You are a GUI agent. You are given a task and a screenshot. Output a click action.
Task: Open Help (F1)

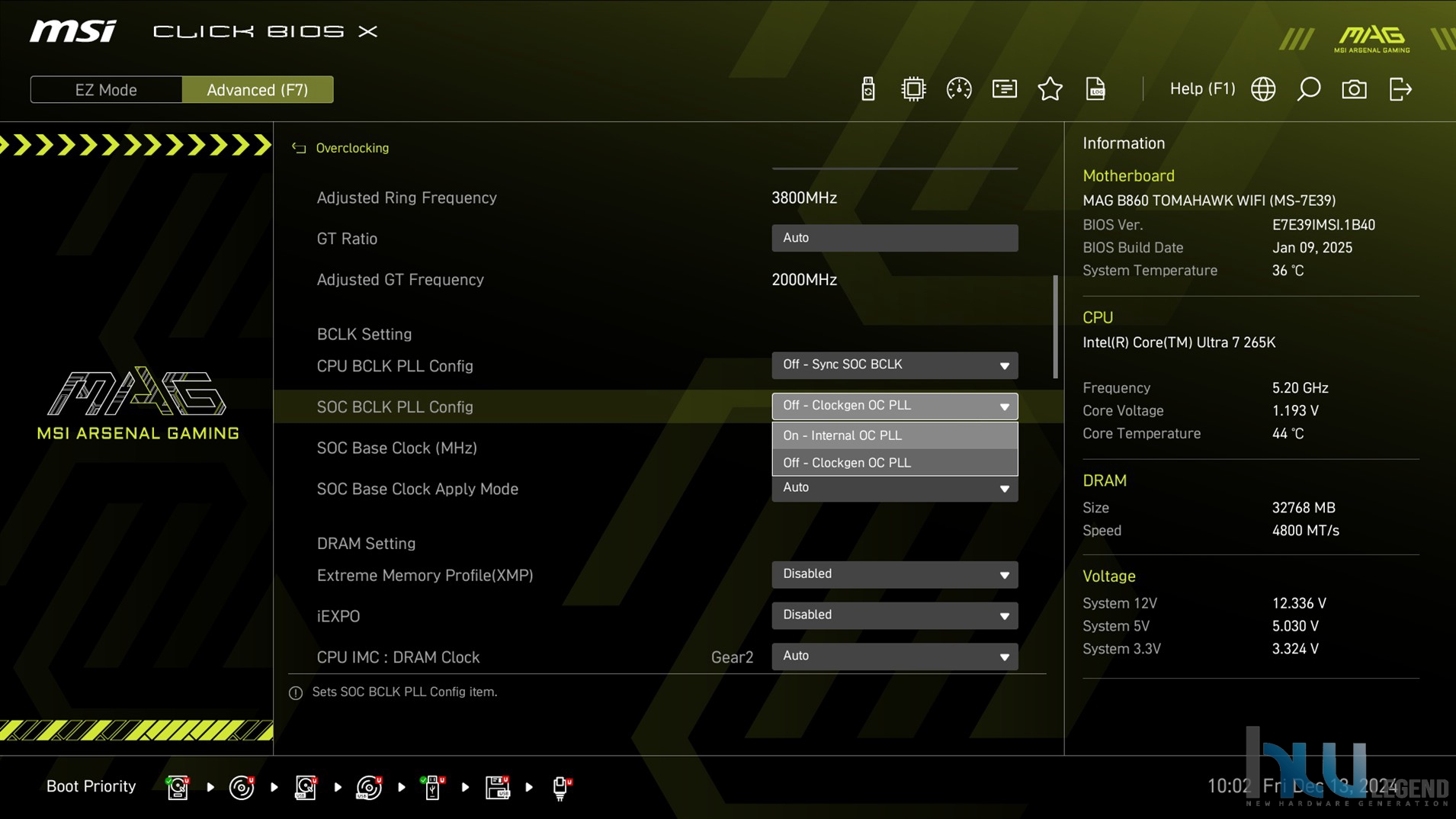[1202, 88]
